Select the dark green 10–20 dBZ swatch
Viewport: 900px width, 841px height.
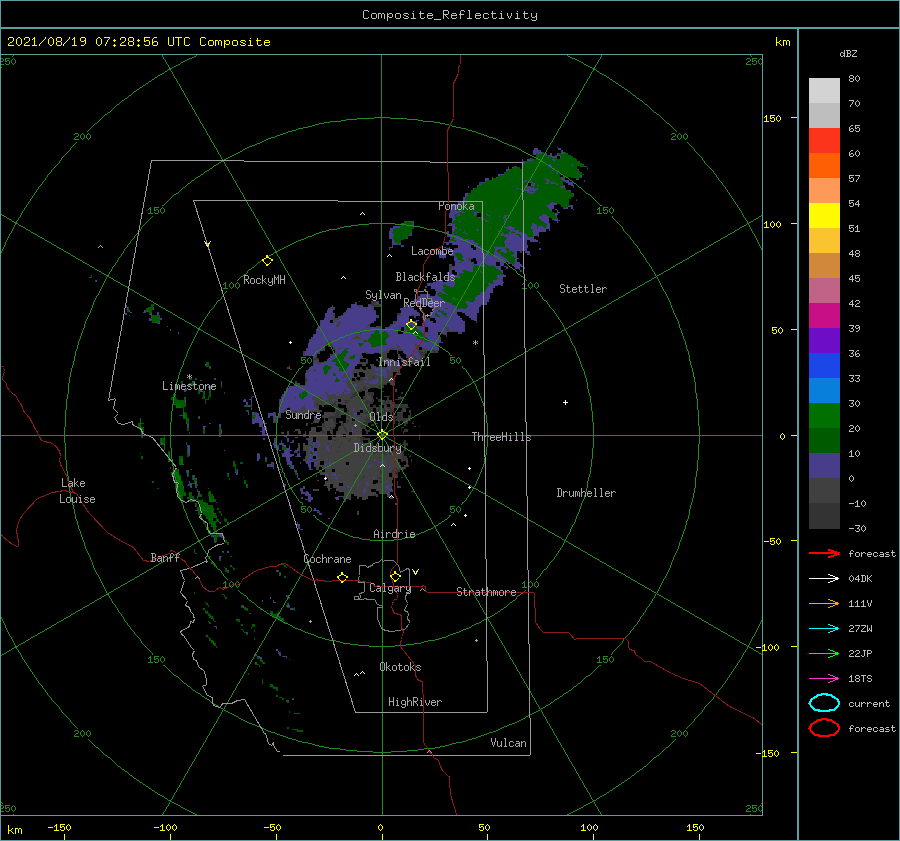click(824, 440)
